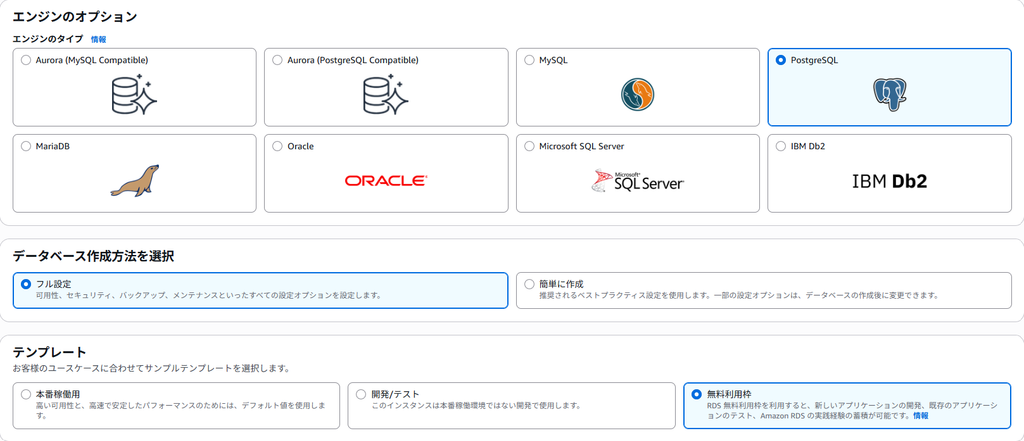Select the フル設定 radio button
Screen dimensions: 1024x441
(25, 284)
